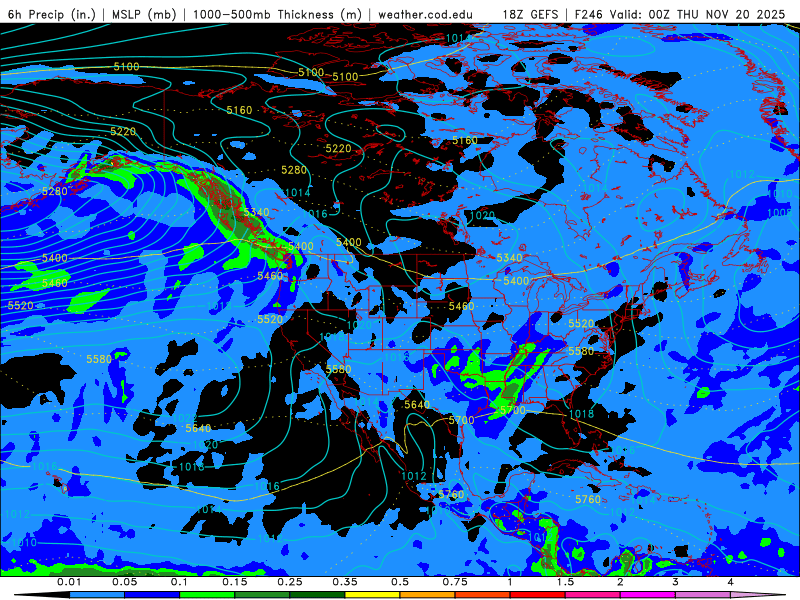The width and height of the screenshot is (800, 600).
Task: Select the dark green 0.25–0.35 legend swatch
Action: [x=317, y=595]
